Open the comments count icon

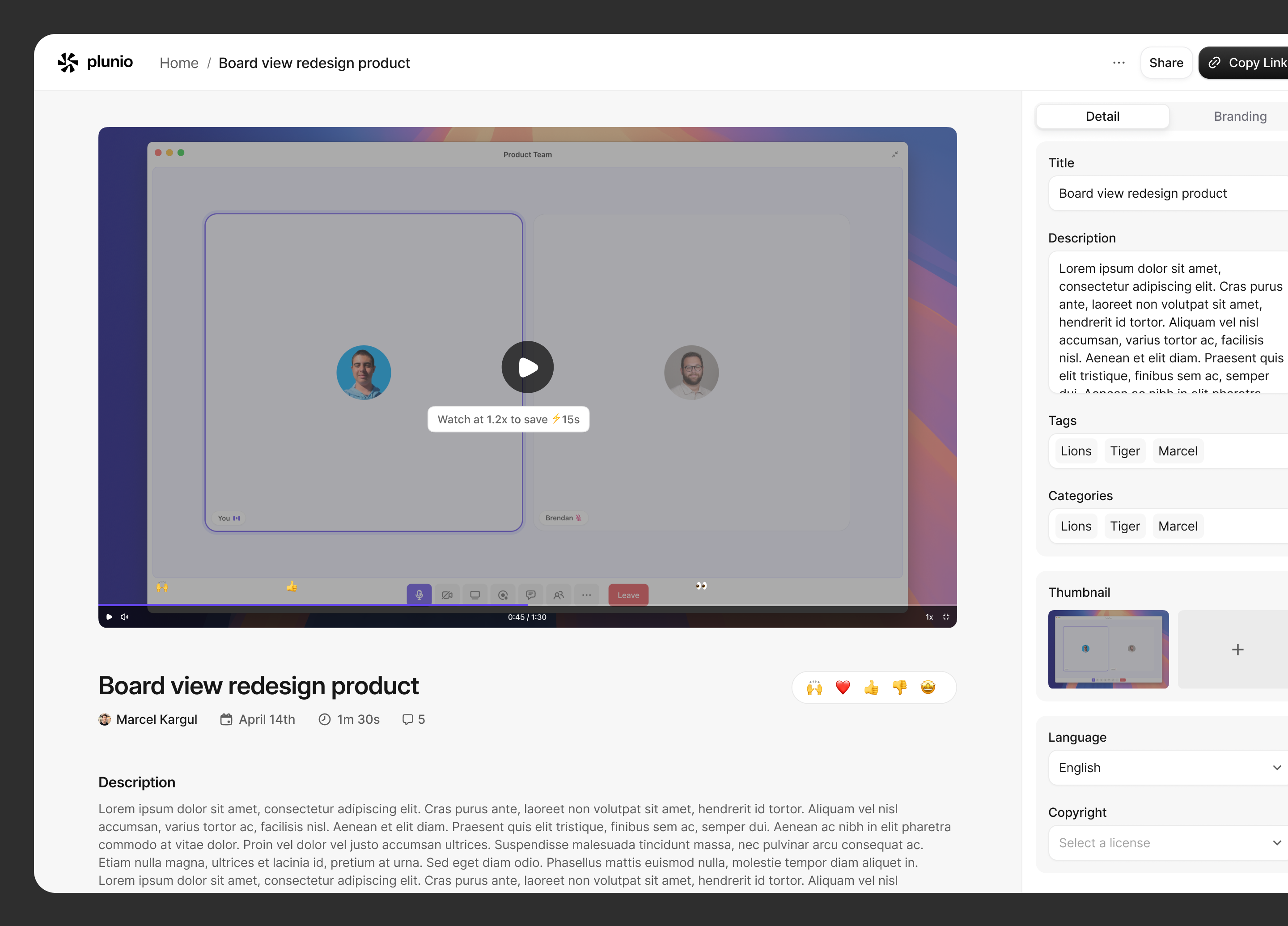tap(407, 719)
